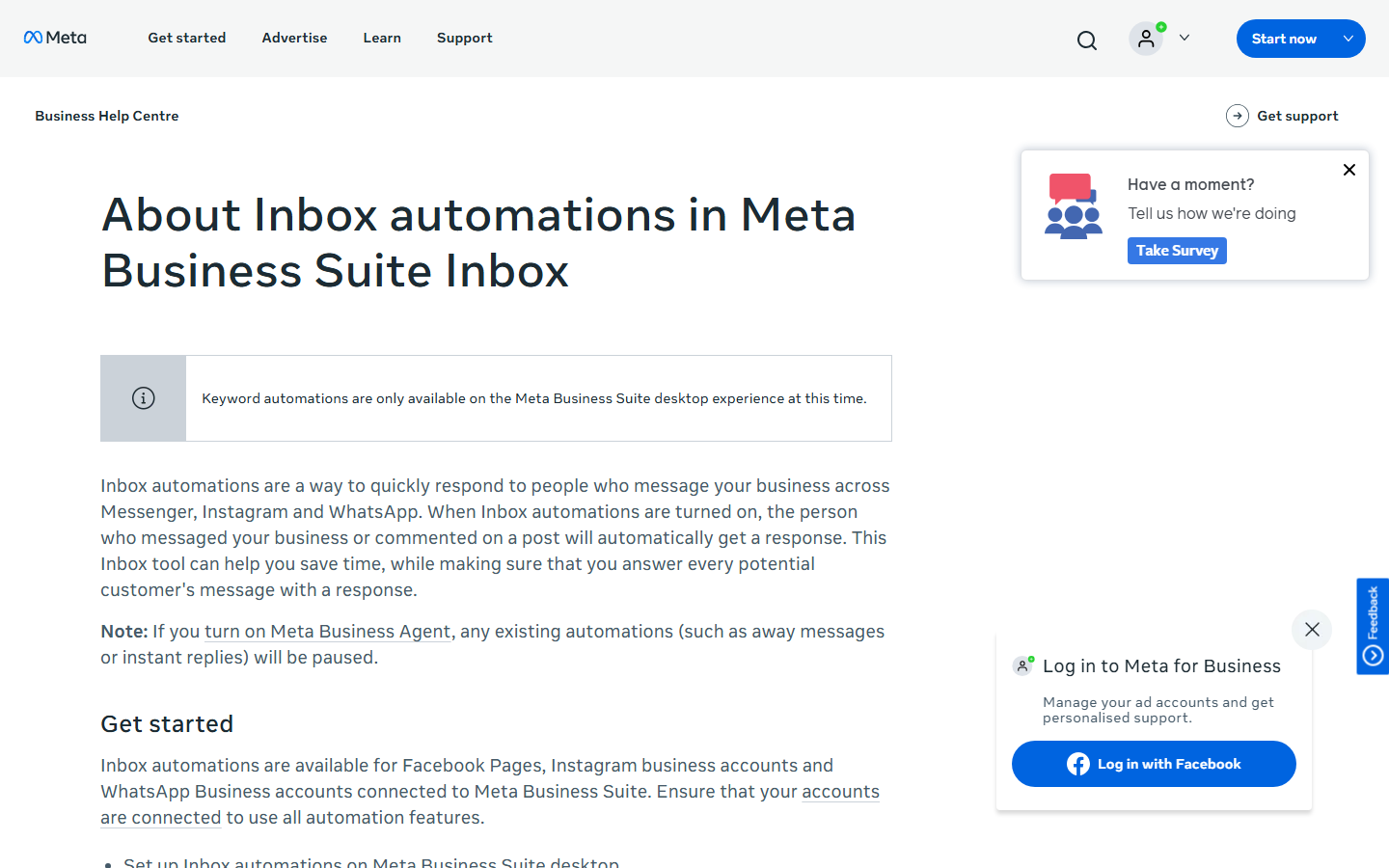
Task: Click the Get started section heading
Action: (x=167, y=724)
